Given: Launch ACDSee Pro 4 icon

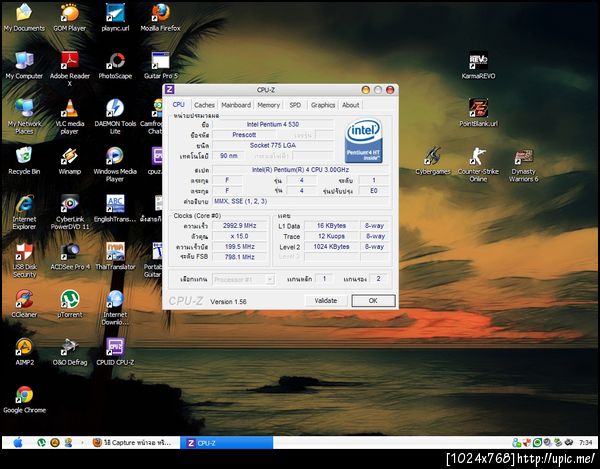Looking at the screenshot, I should [x=70, y=256].
